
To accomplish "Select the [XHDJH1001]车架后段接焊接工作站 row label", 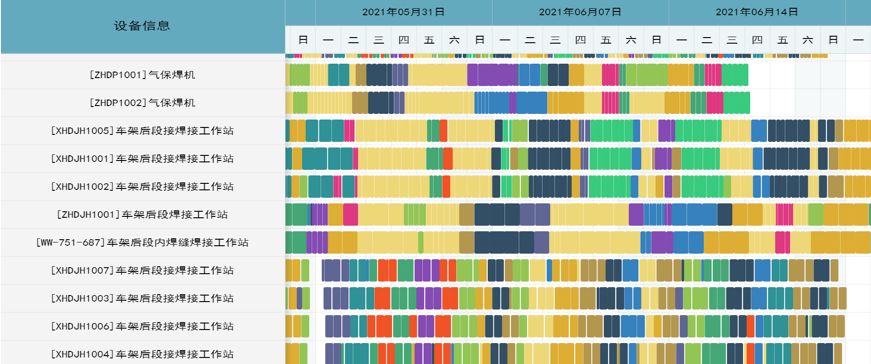I will click(143, 159).
